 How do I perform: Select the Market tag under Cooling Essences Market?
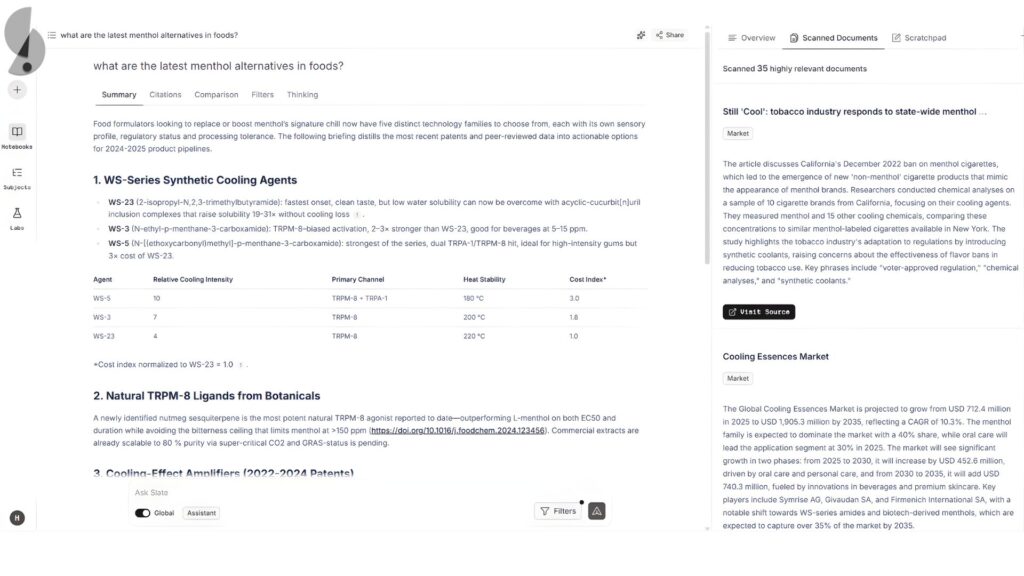click(737, 378)
